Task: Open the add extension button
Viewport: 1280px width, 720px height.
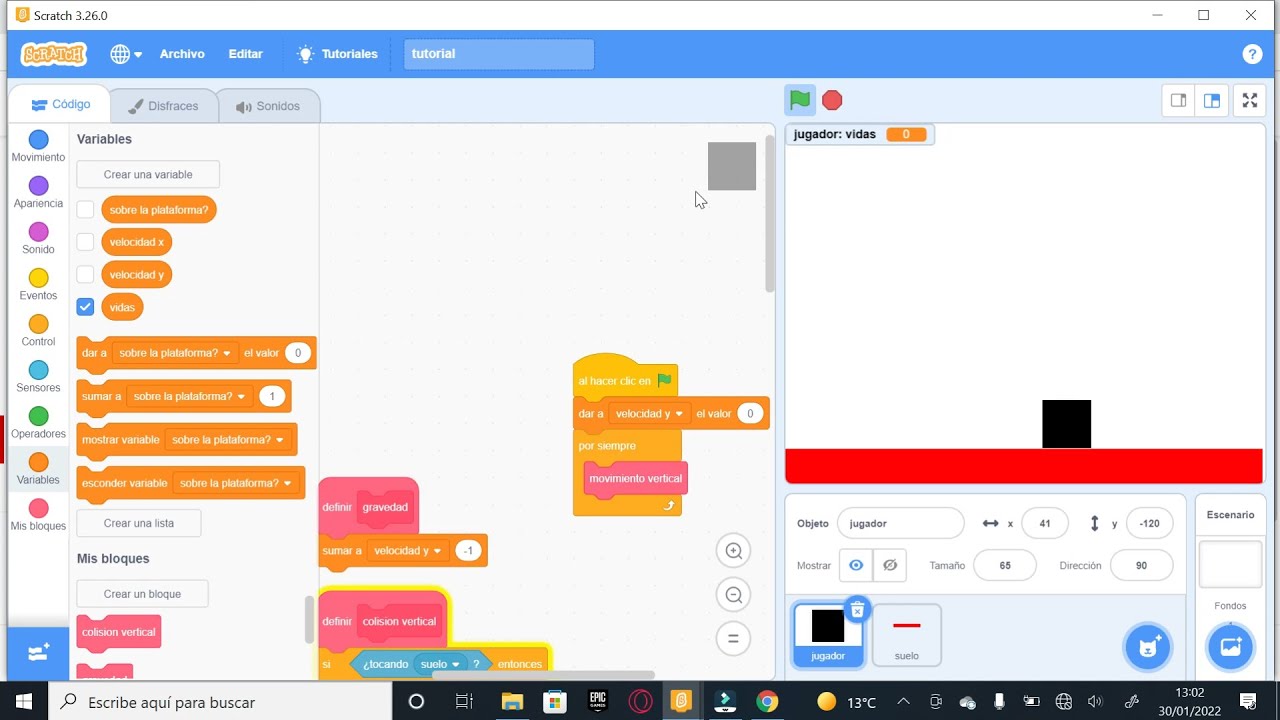Action: (38, 653)
